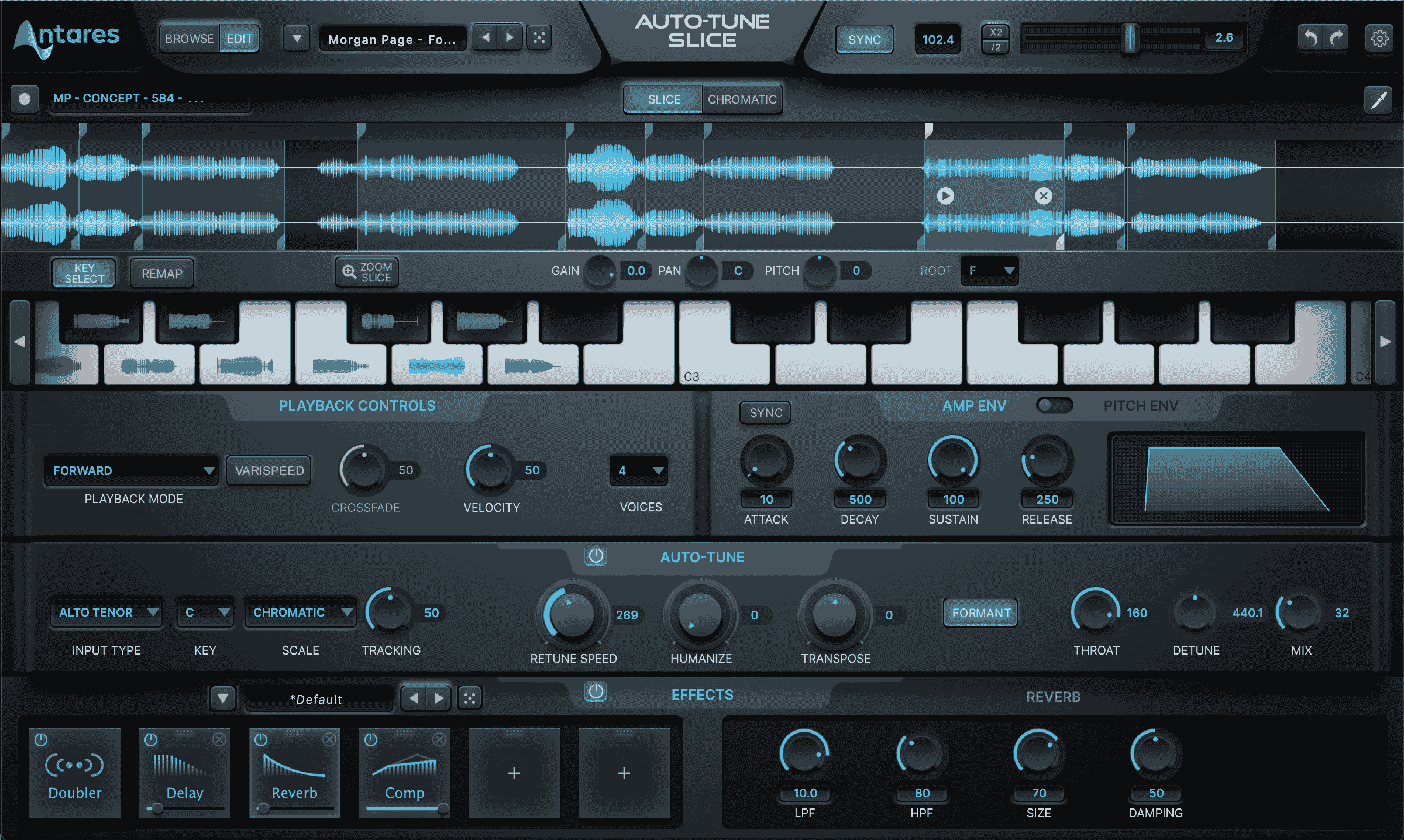Switch to the Browse view
This screenshot has height=840, width=1404.
click(188, 38)
